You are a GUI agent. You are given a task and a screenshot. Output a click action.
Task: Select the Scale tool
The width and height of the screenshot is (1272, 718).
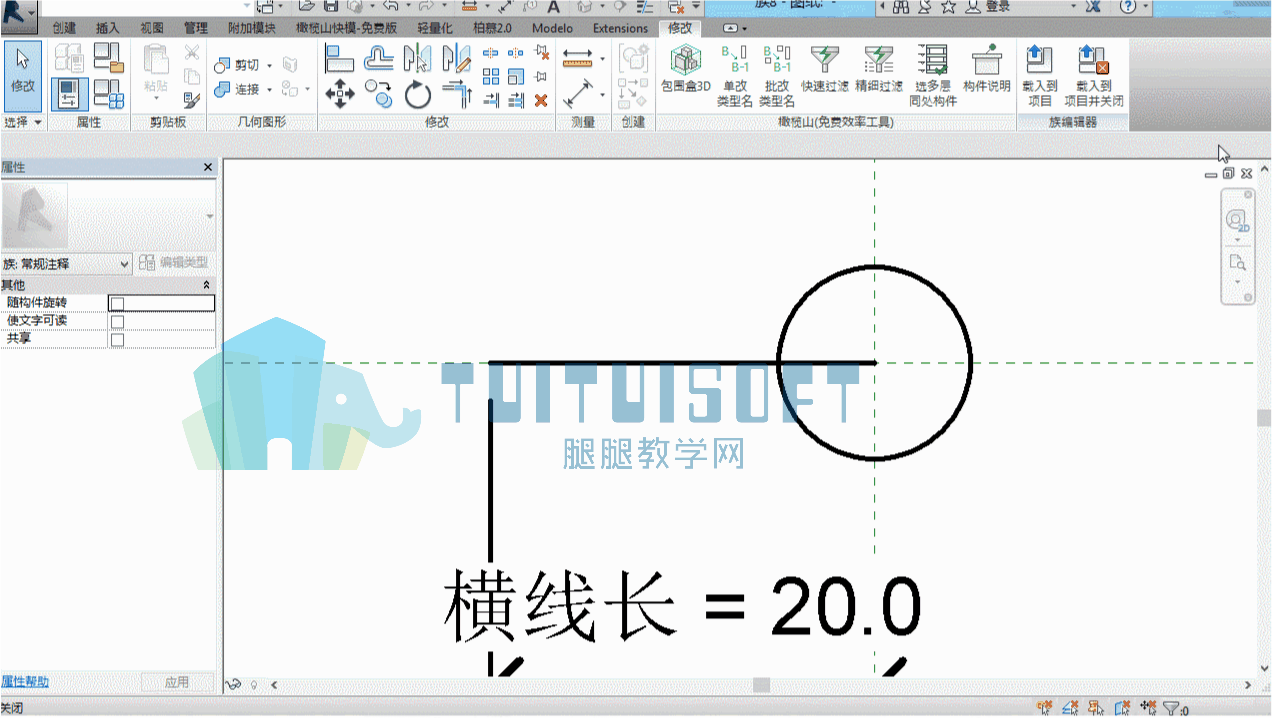tap(516, 76)
